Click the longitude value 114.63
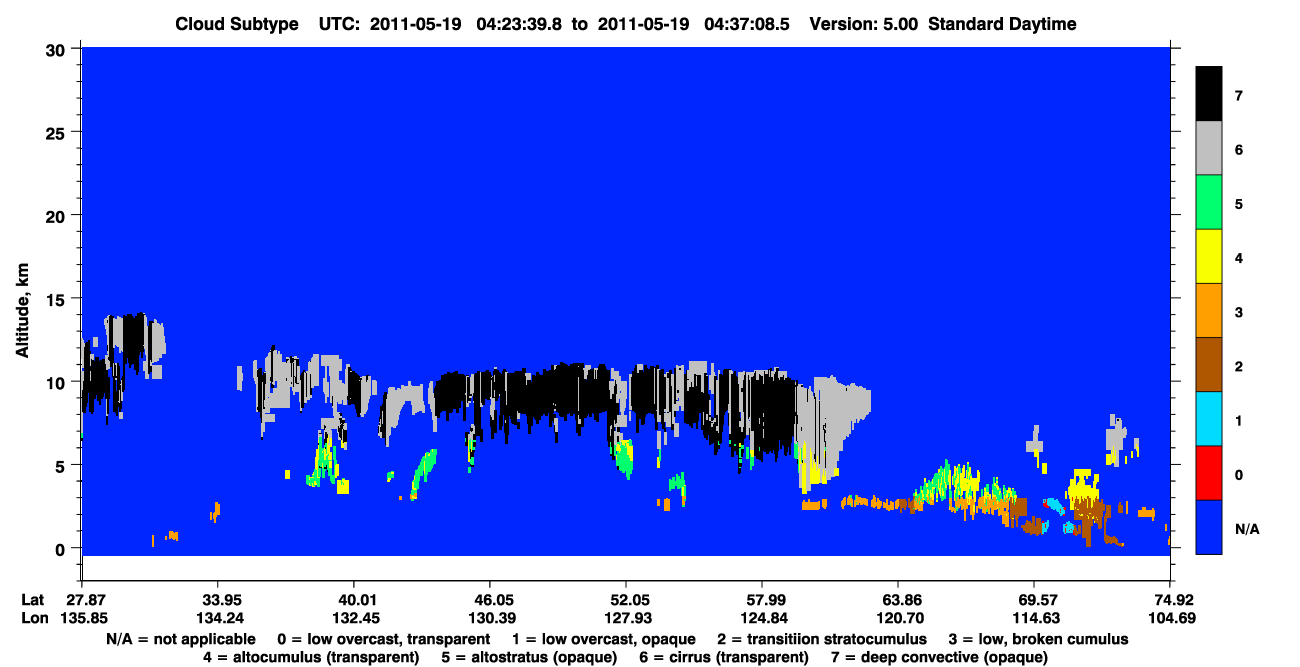 point(1034,617)
